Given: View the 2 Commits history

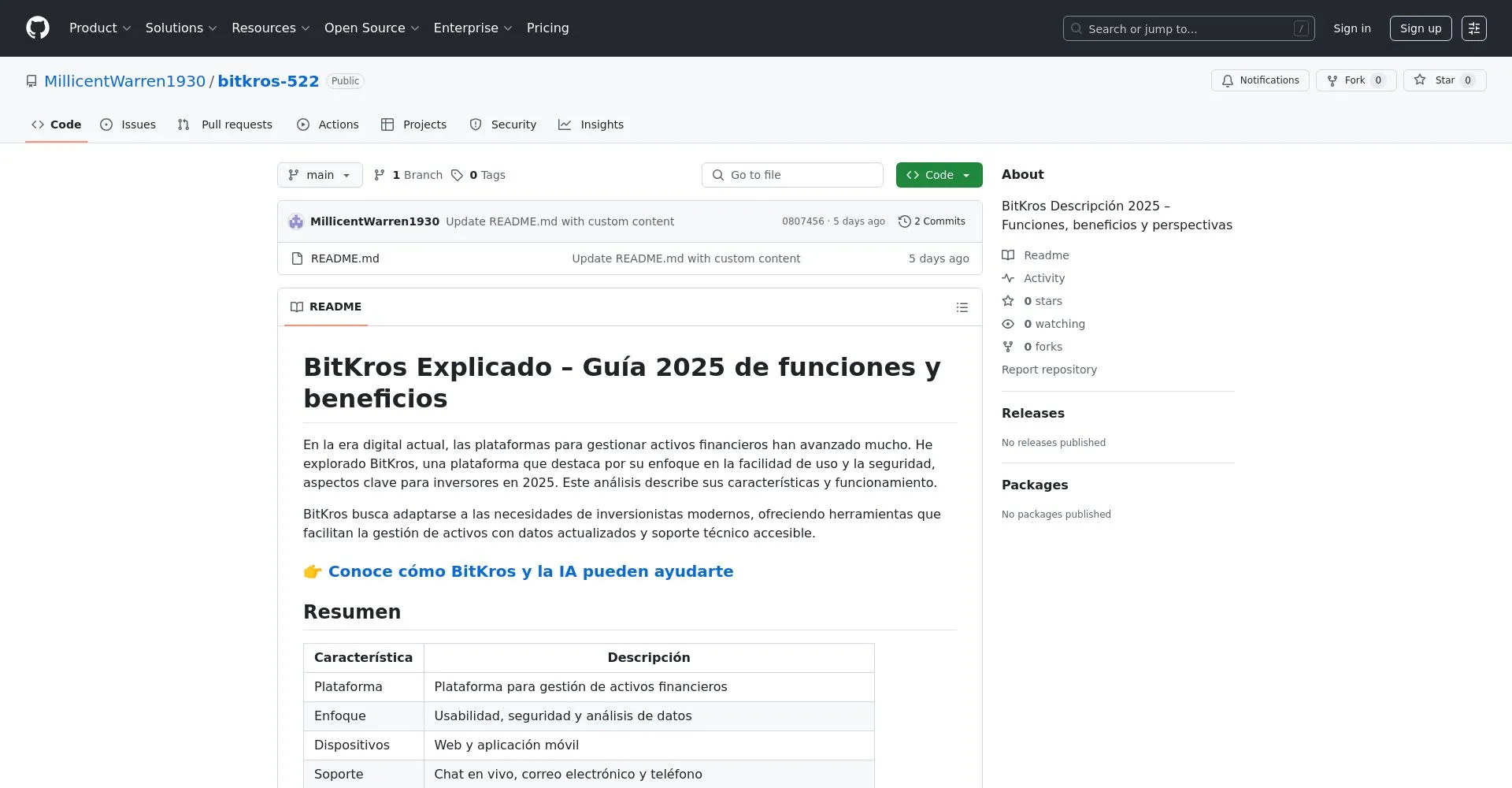Looking at the screenshot, I should tap(932, 221).
